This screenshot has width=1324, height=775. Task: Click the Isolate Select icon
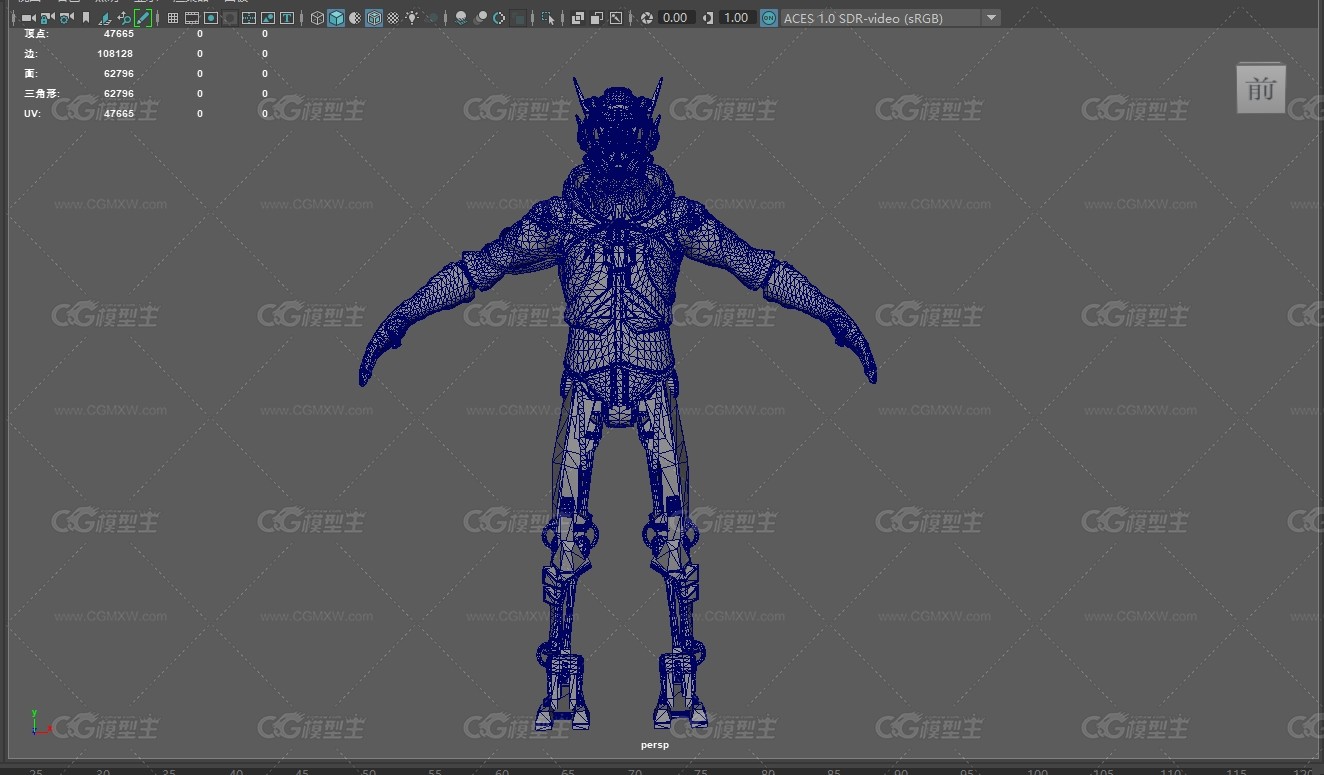[x=548, y=18]
